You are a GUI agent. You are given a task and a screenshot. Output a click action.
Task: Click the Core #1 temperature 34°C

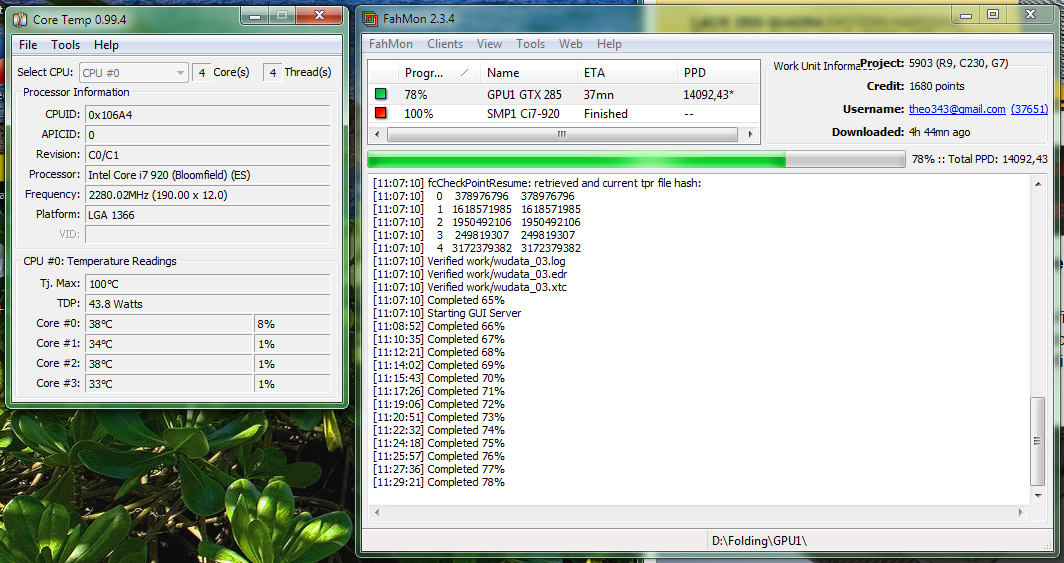(169, 344)
